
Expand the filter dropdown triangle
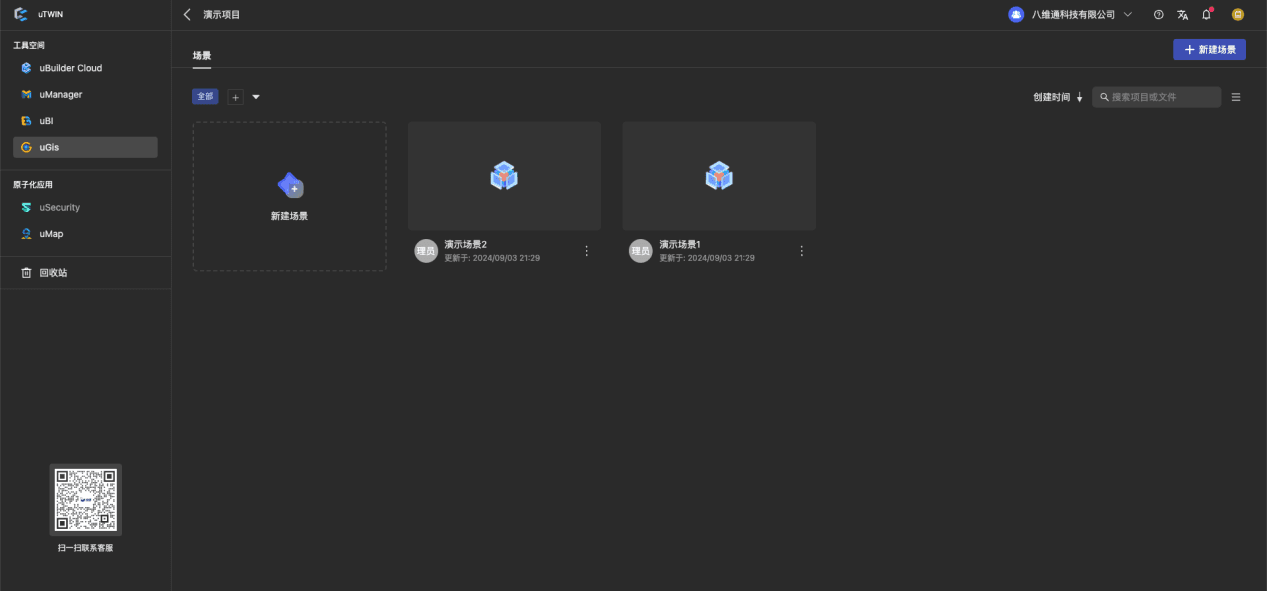coord(256,97)
